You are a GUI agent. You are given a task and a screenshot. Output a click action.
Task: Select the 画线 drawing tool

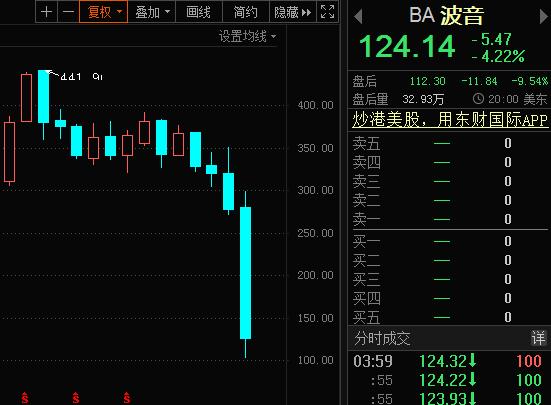[x=199, y=12]
